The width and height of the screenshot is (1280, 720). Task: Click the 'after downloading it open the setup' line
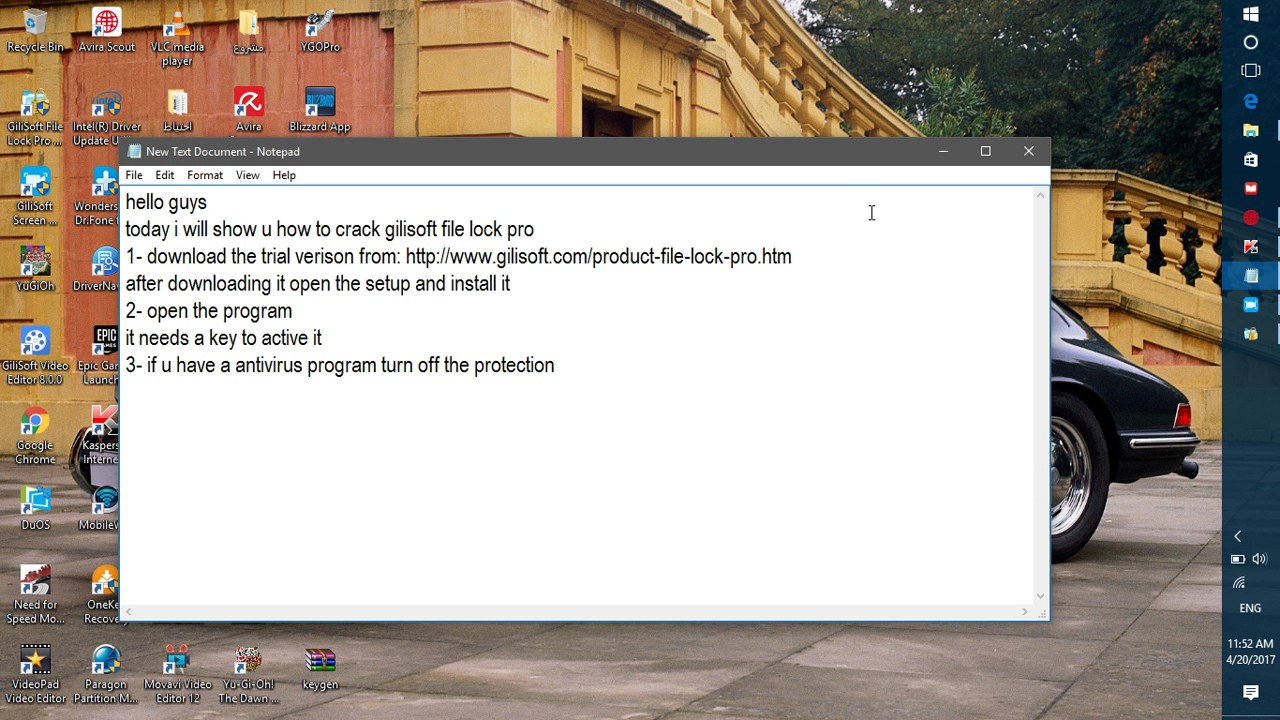point(318,284)
